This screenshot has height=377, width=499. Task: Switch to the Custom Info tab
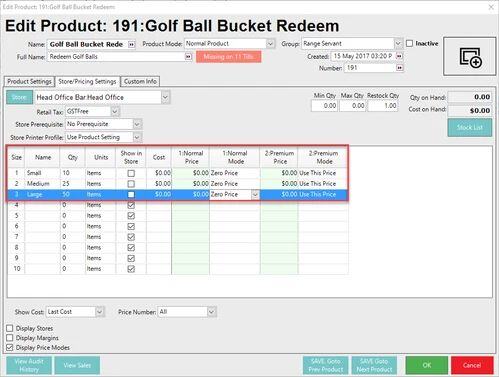140,81
